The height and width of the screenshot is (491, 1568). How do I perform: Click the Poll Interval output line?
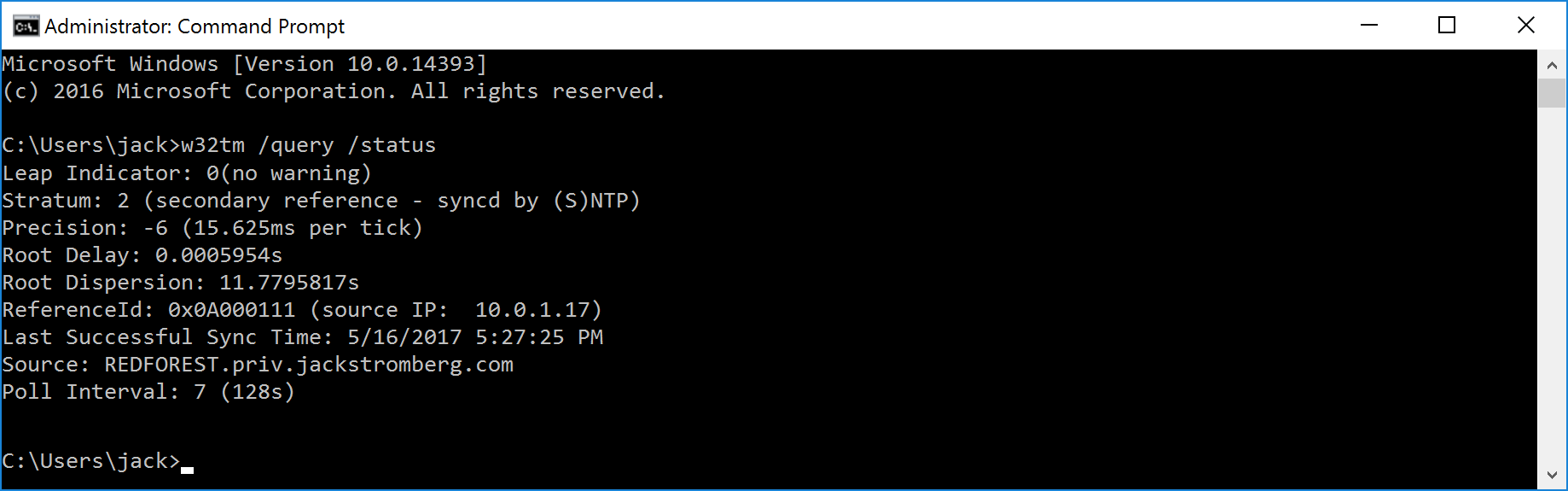point(148,392)
